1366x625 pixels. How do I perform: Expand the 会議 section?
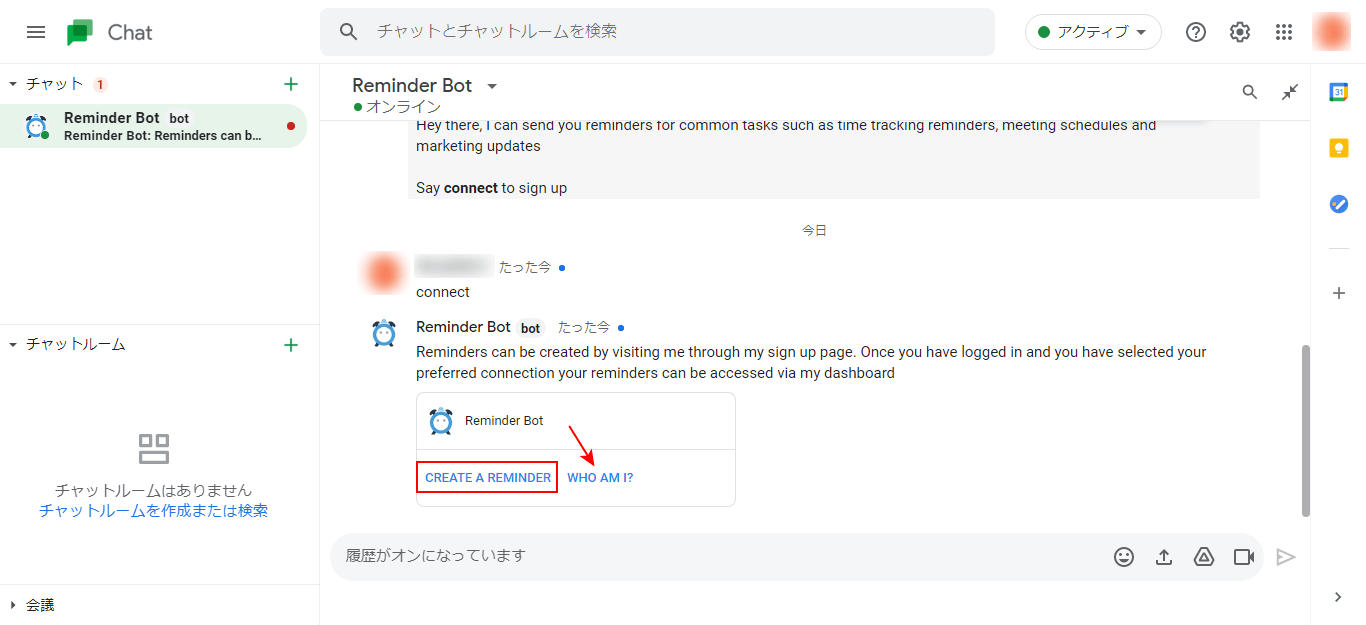(30, 604)
